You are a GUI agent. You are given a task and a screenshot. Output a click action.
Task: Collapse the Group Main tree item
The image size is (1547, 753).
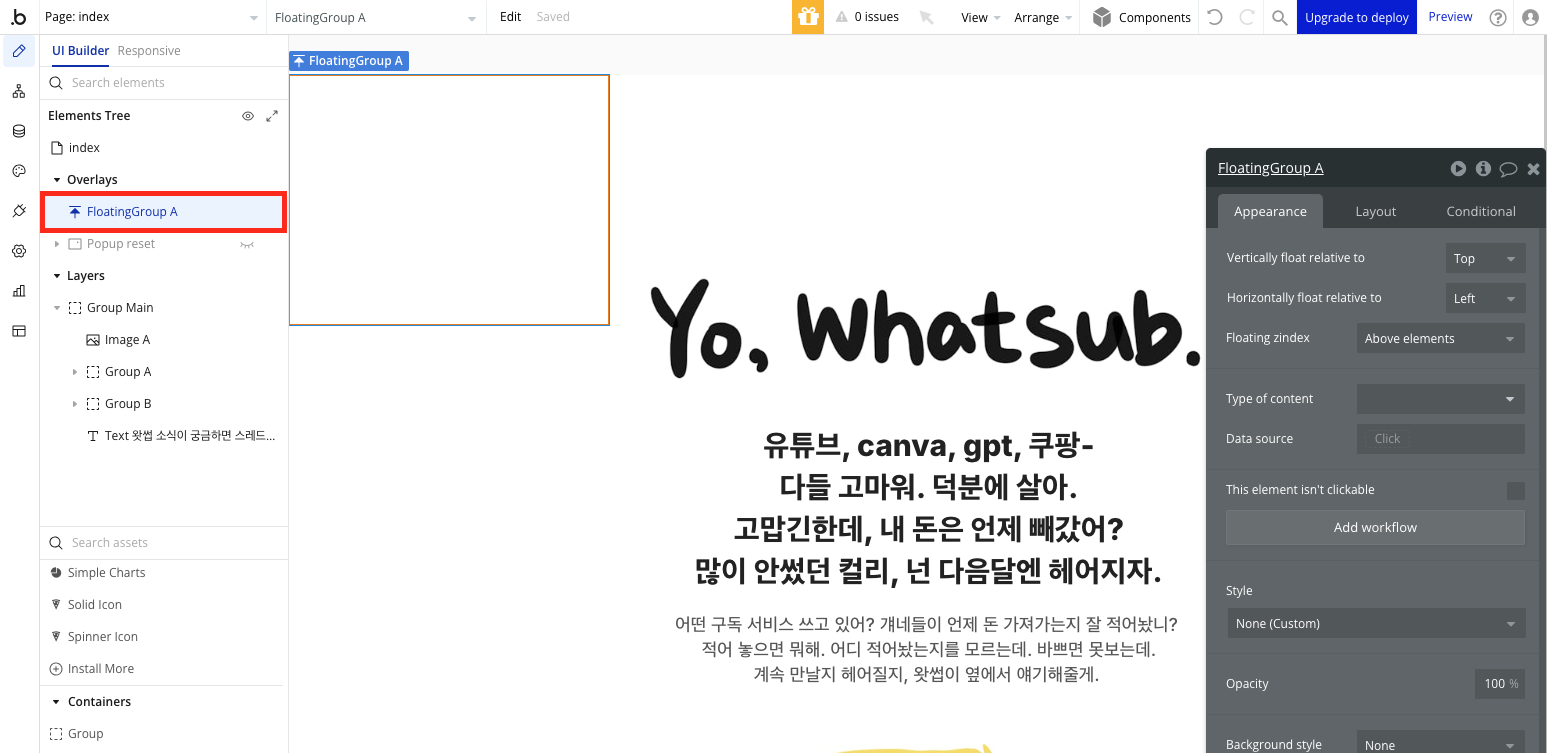pyautogui.click(x=57, y=308)
